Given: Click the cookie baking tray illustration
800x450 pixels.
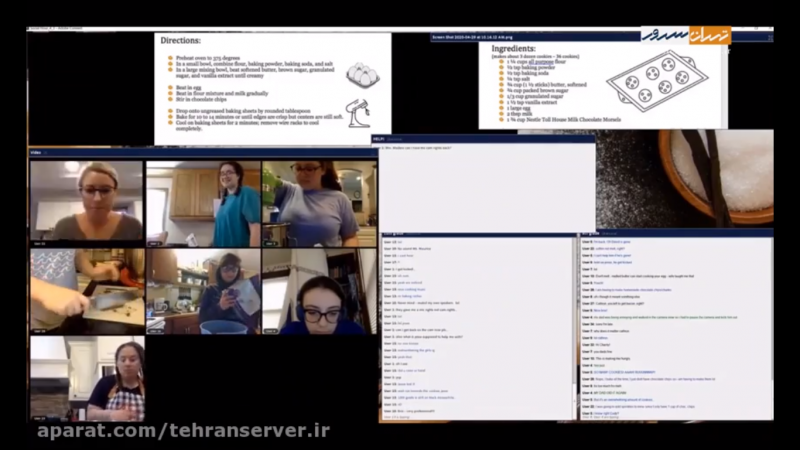Looking at the screenshot, I should (657, 78).
